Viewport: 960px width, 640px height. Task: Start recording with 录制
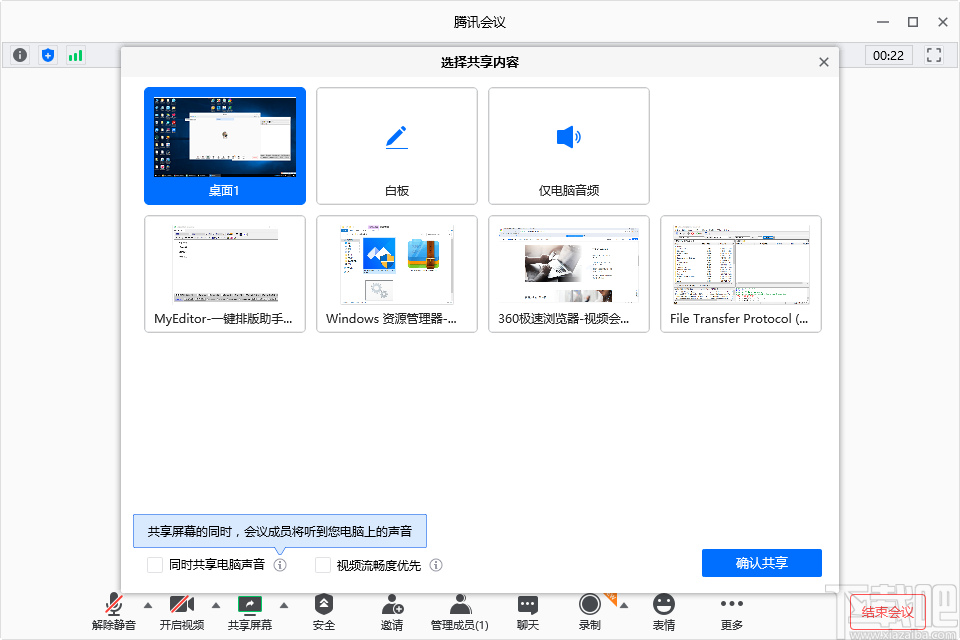tap(590, 612)
